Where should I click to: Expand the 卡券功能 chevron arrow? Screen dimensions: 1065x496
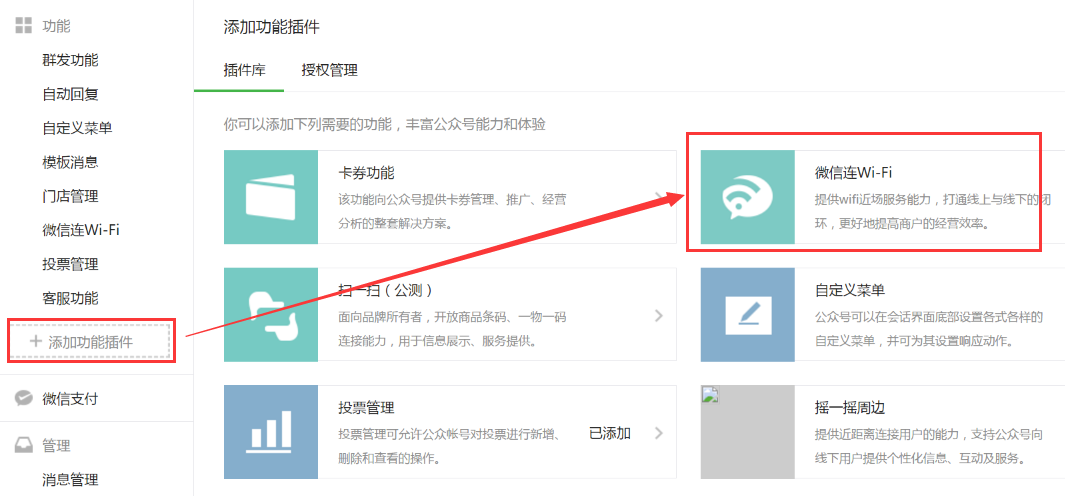658,198
